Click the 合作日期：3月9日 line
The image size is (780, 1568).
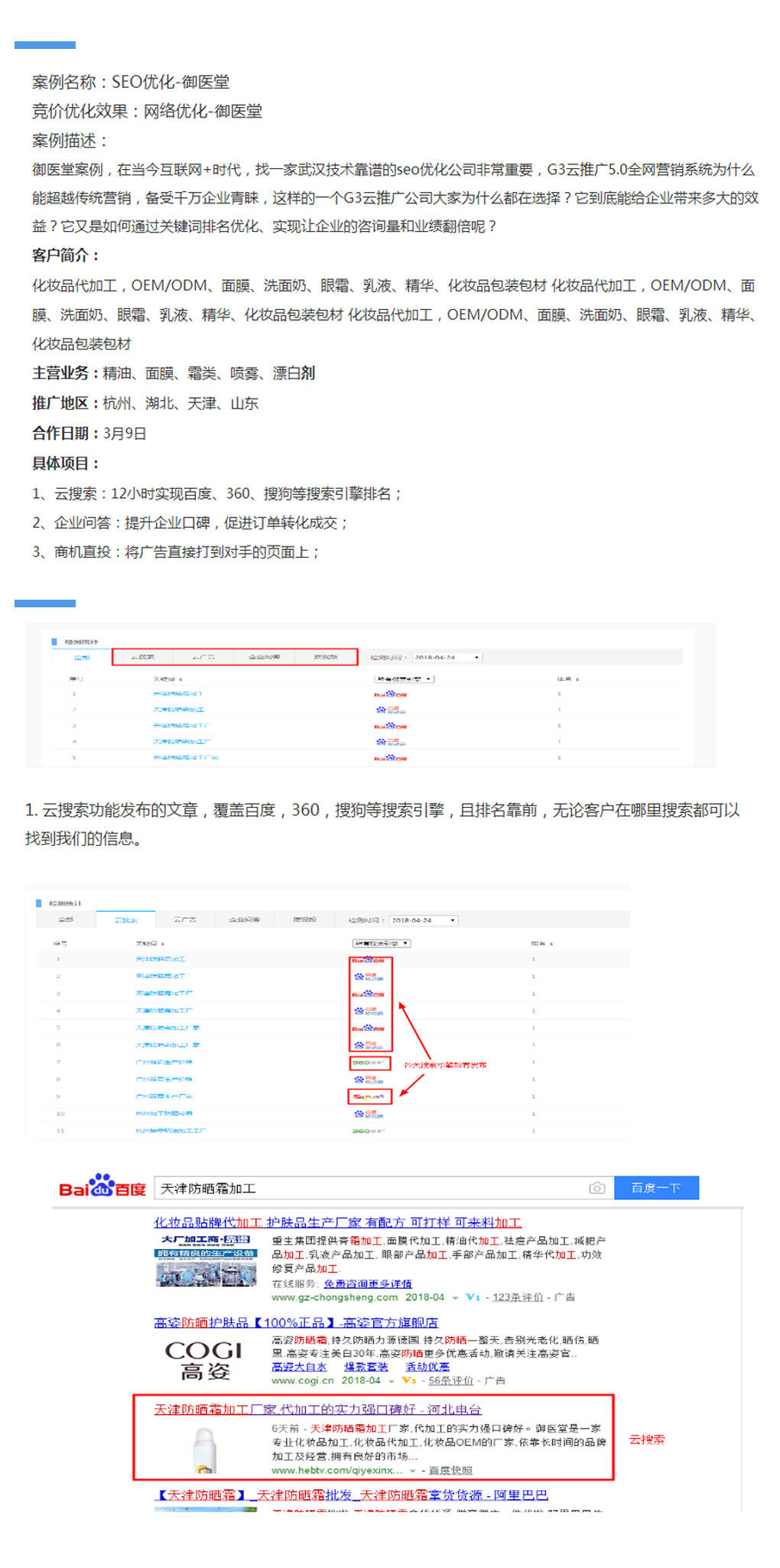pos(89,433)
